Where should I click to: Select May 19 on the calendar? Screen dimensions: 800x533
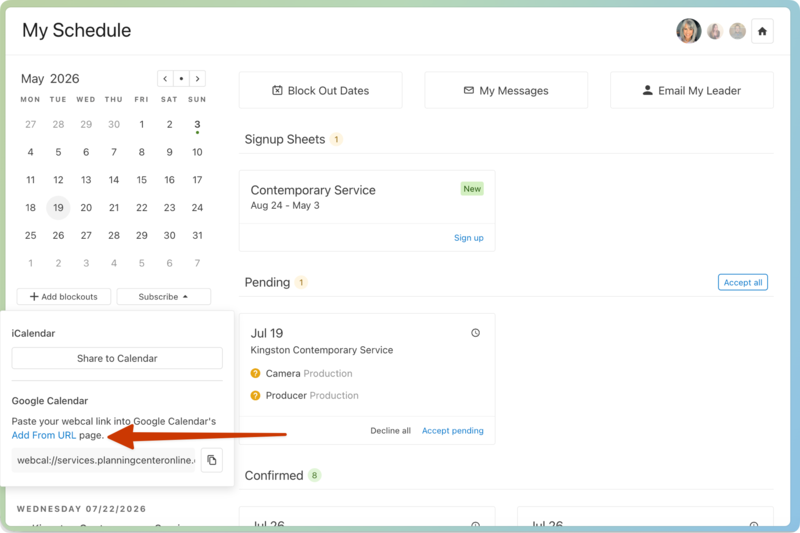coord(58,208)
